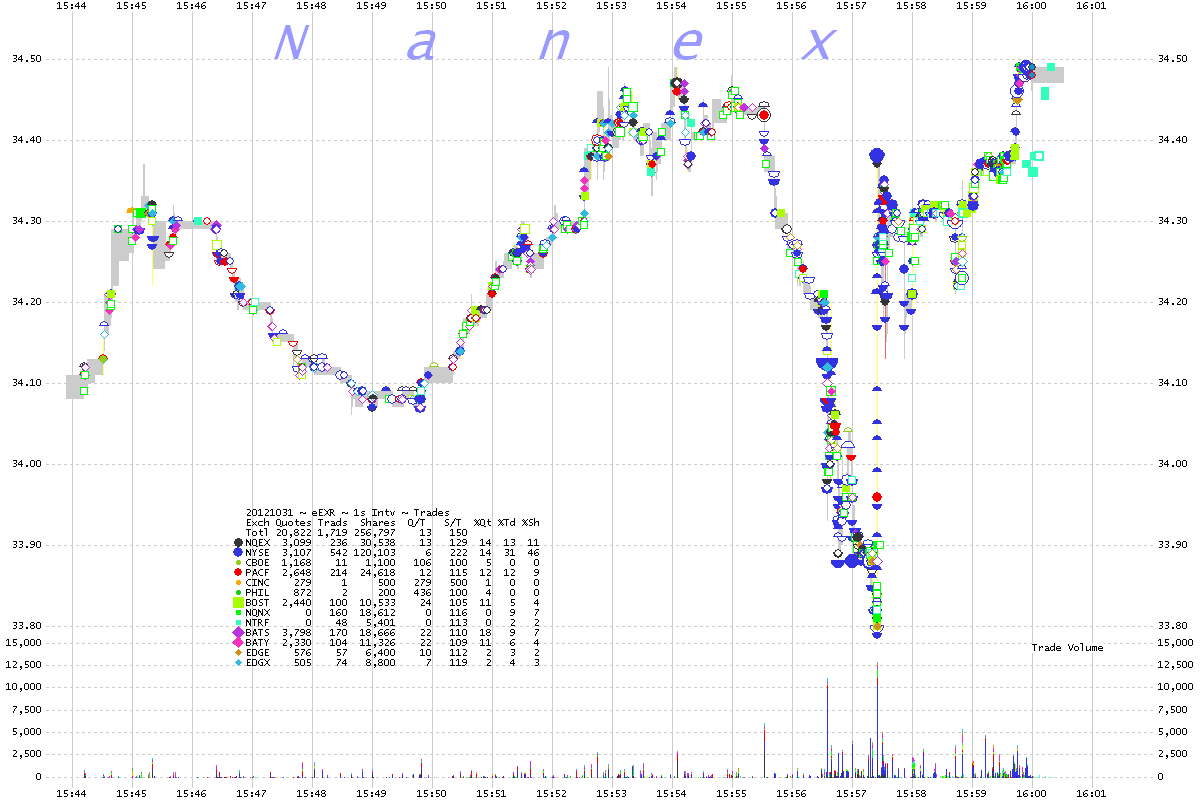Click '16:00' on the top time axis
The height and width of the screenshot is (800, 1200).
(x=1031, y=6)
